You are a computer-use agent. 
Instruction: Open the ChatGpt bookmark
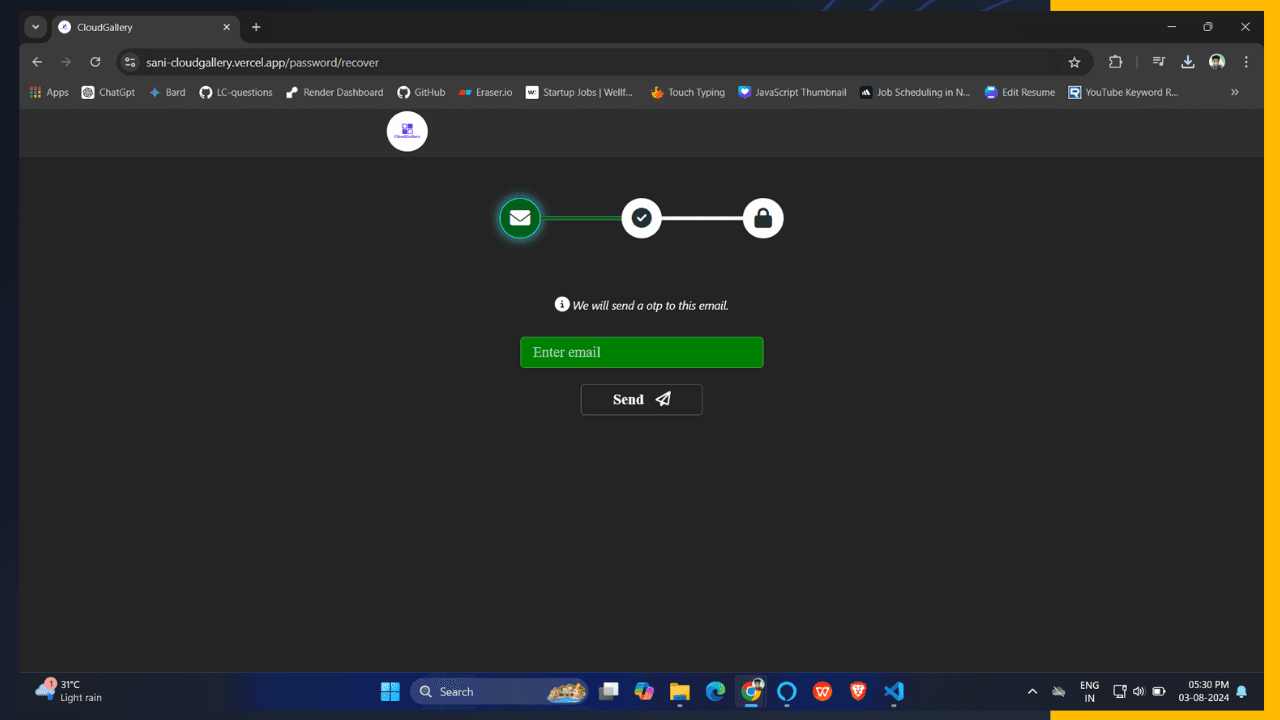tap(108, 92)
